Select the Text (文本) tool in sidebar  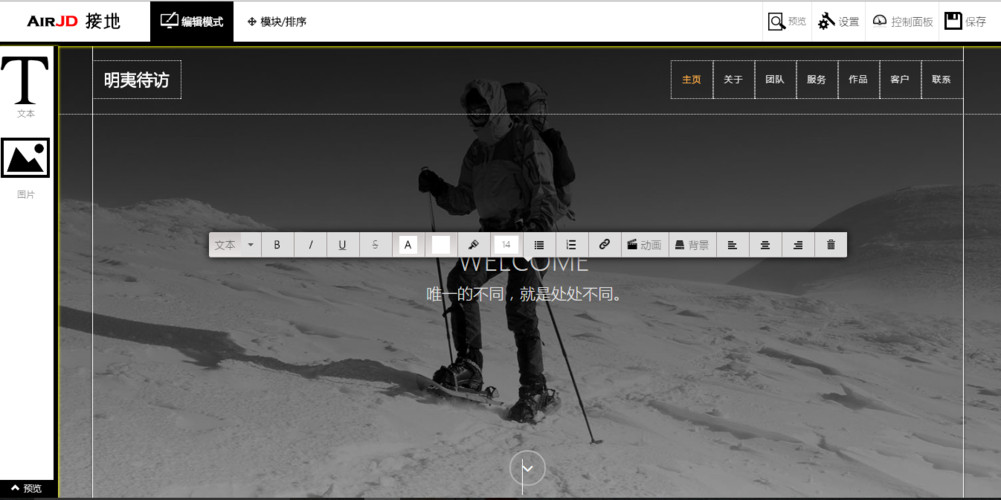coord(26,86)
